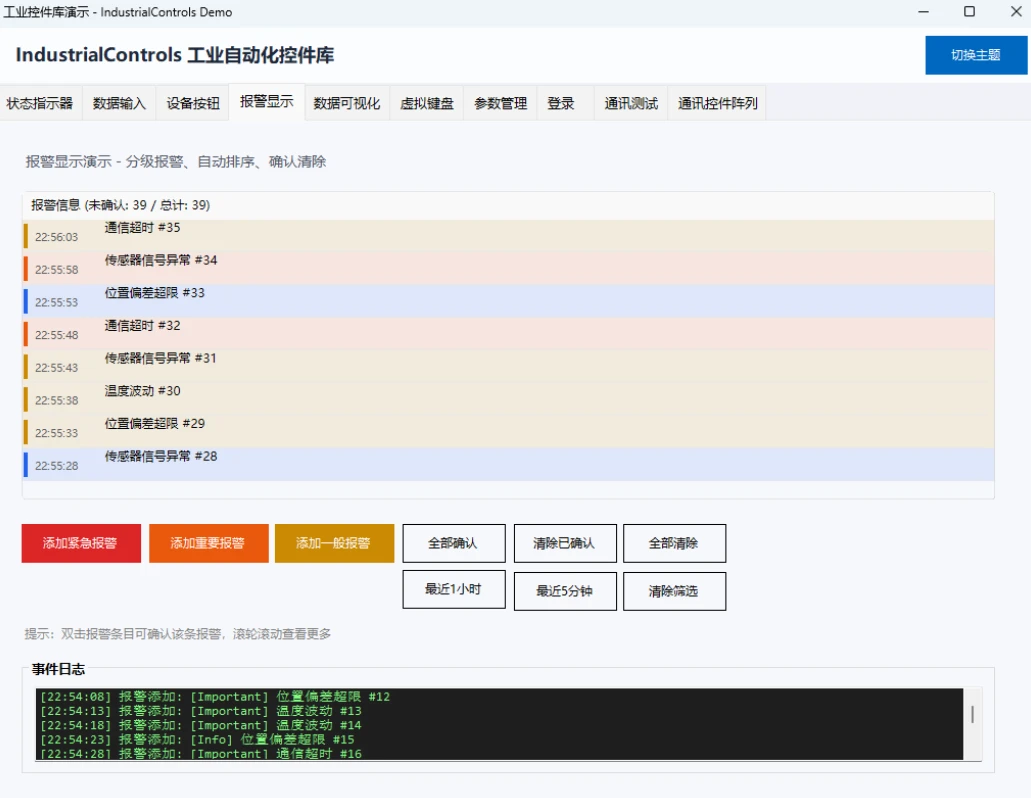Screen dimensions: 1031x798
Task: Click log entry 温度波动 #13
Action: point(201,711)
